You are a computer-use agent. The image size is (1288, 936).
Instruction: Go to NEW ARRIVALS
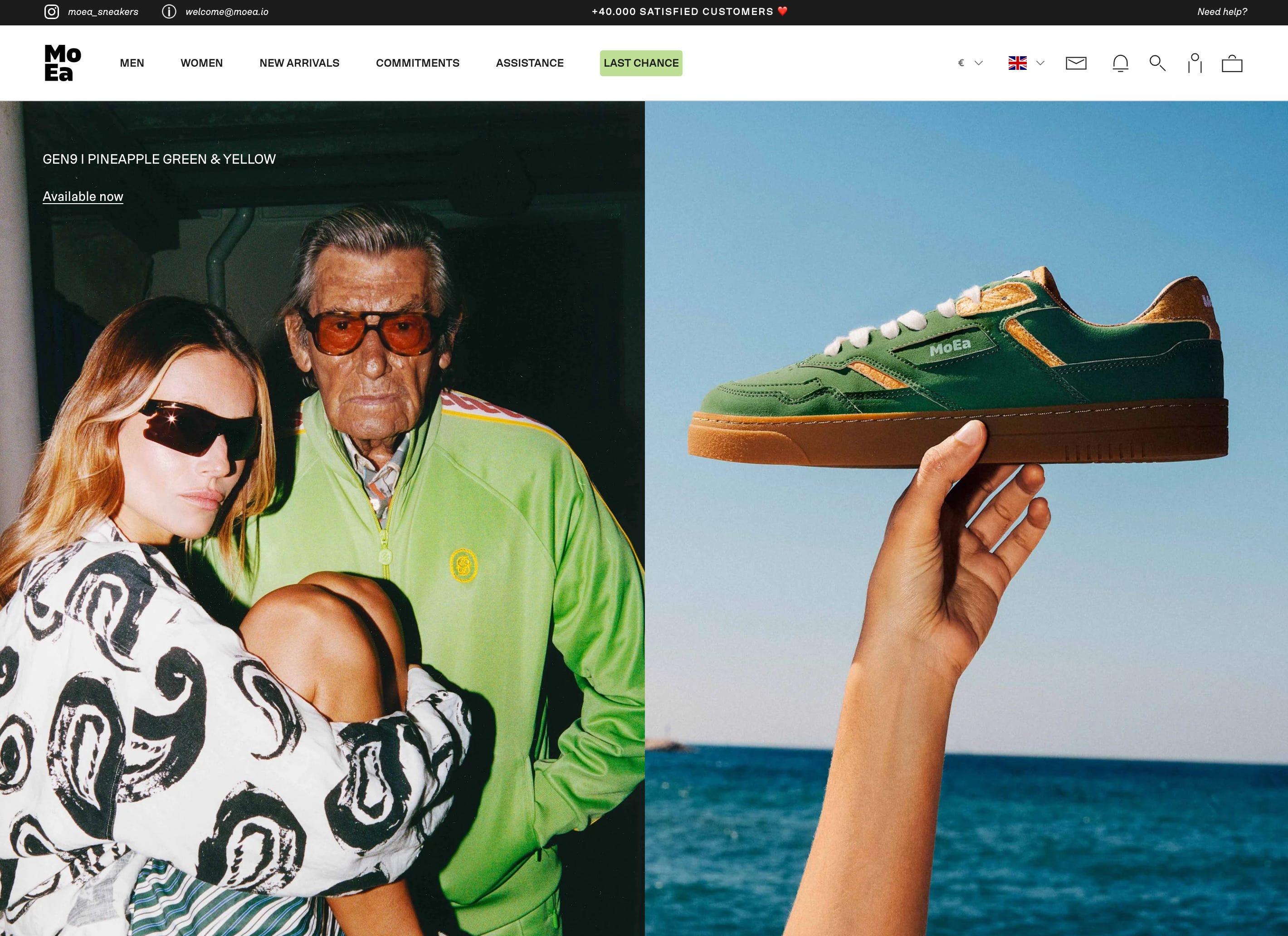click(299, 63)
